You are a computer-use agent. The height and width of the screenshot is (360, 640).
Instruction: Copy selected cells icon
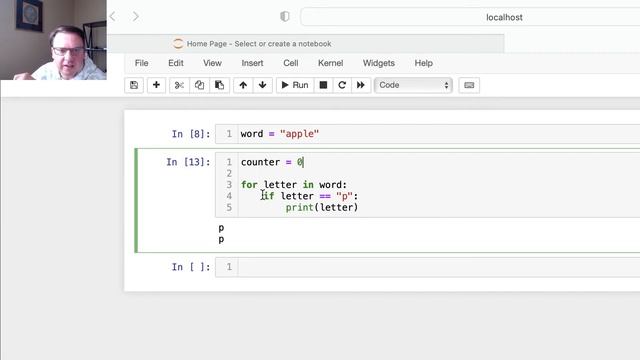[x=199, y=85]
